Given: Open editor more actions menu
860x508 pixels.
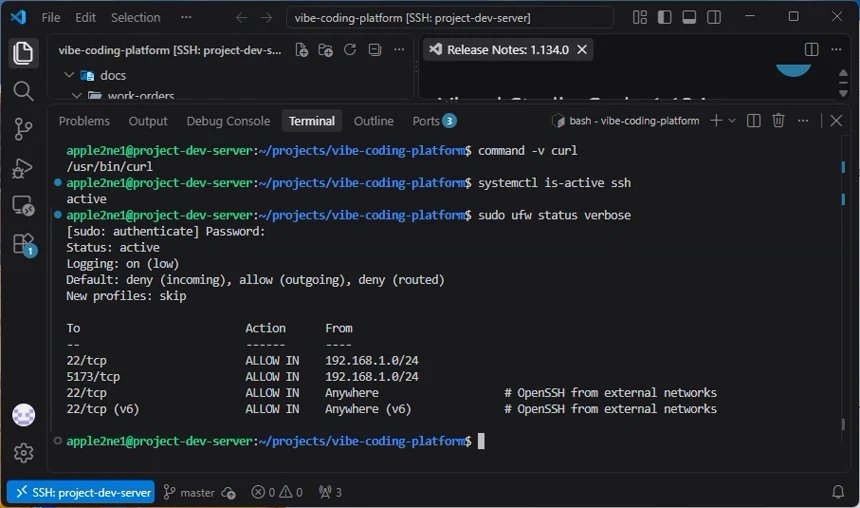Looking at the screenshot, I should pyautogui.click(x=836, y=49).
